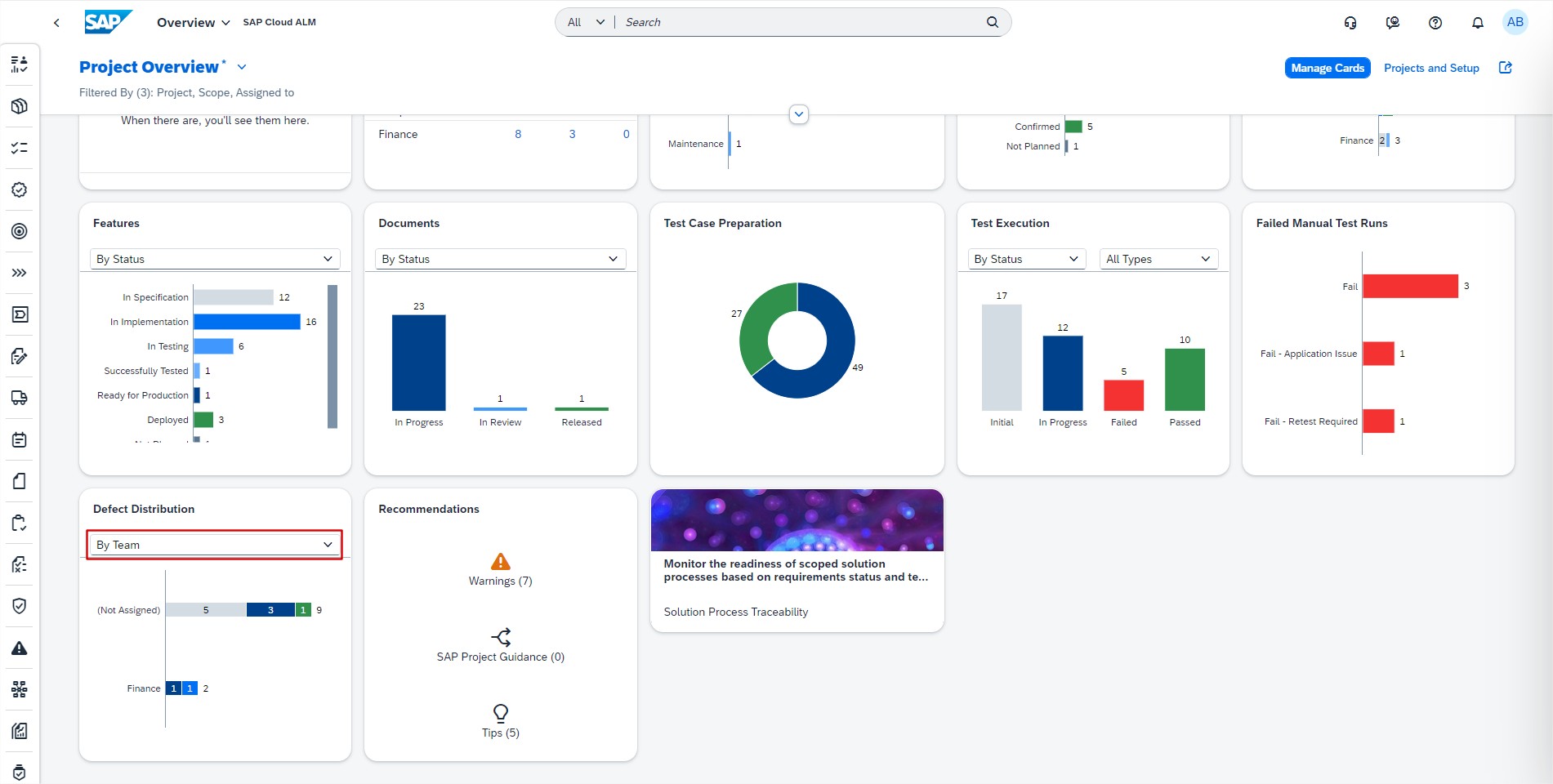Open the help question mark icon

1435,23
